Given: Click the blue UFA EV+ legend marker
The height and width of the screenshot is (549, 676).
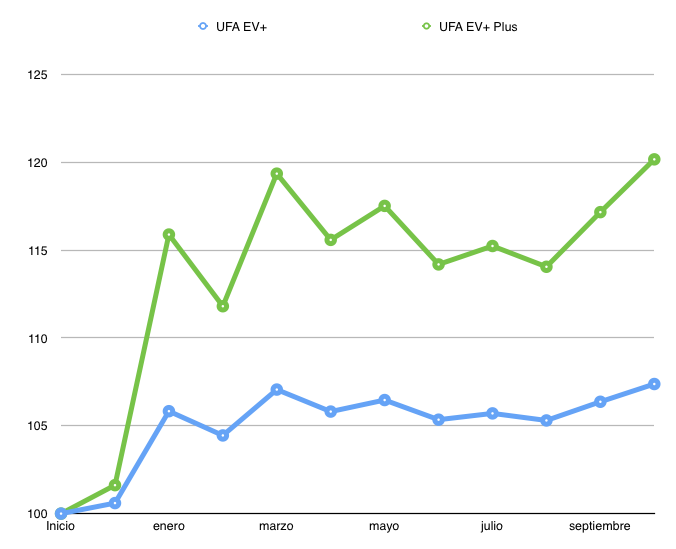Looking at the screenshot, I should coord(203,27).
